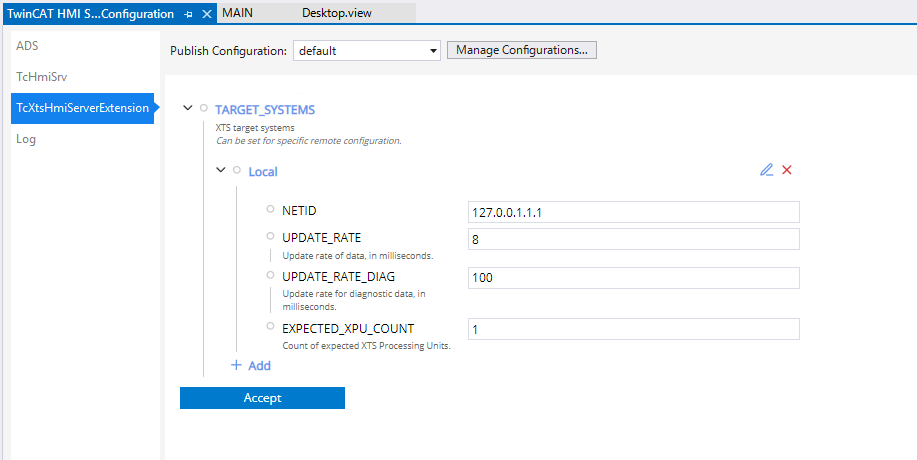Viewport: 917px width, 460px height.
Task: Click the NETID label
Action: point(299,210)
